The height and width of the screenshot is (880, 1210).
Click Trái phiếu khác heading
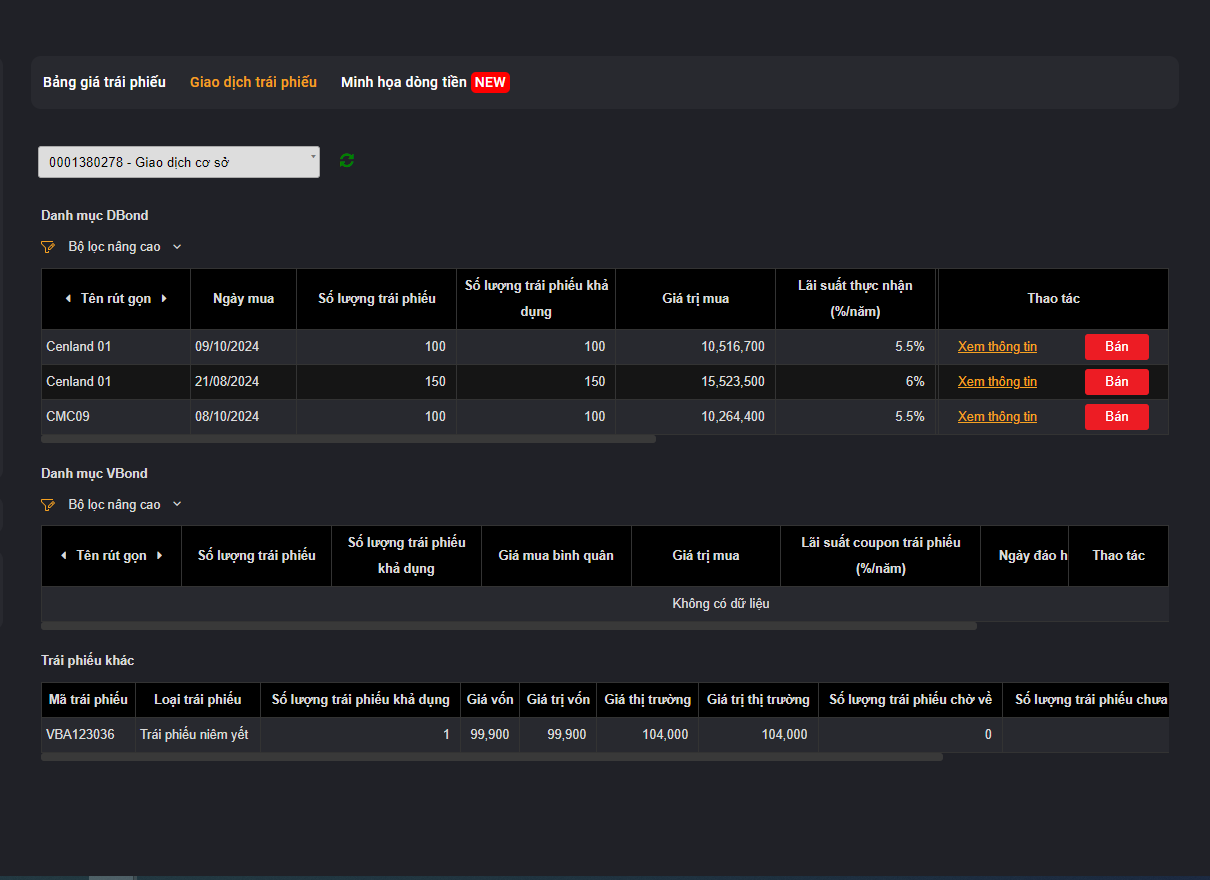(x=88, y=661)
